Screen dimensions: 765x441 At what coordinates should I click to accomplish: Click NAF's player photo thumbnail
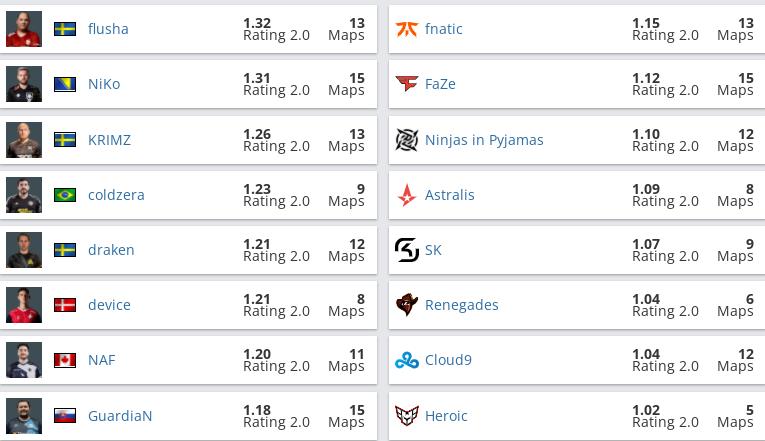[24, 360]
